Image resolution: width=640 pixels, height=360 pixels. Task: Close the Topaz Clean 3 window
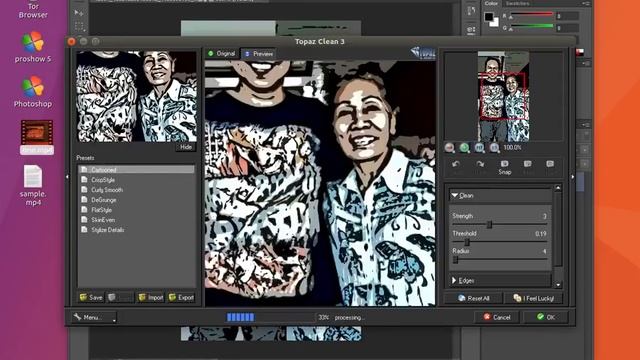coord(72,41)
